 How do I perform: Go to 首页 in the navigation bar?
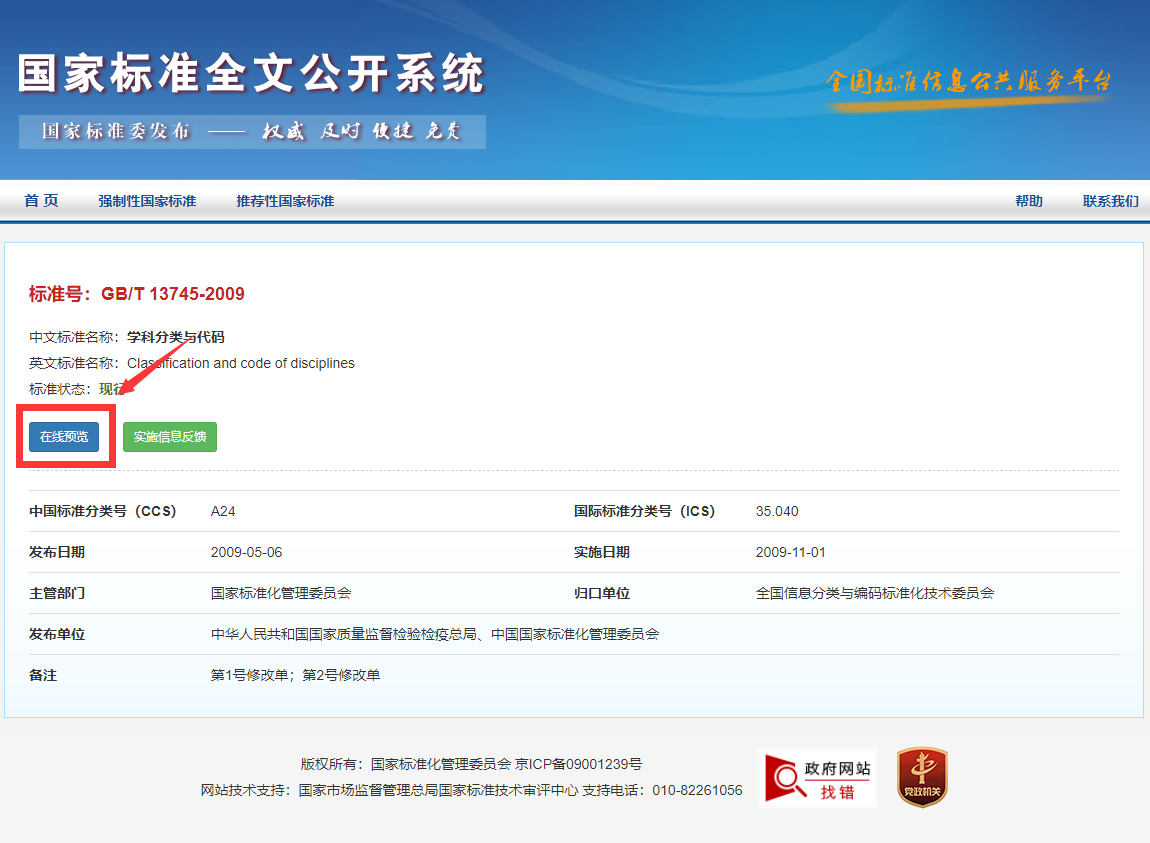(x=41, y=201)
